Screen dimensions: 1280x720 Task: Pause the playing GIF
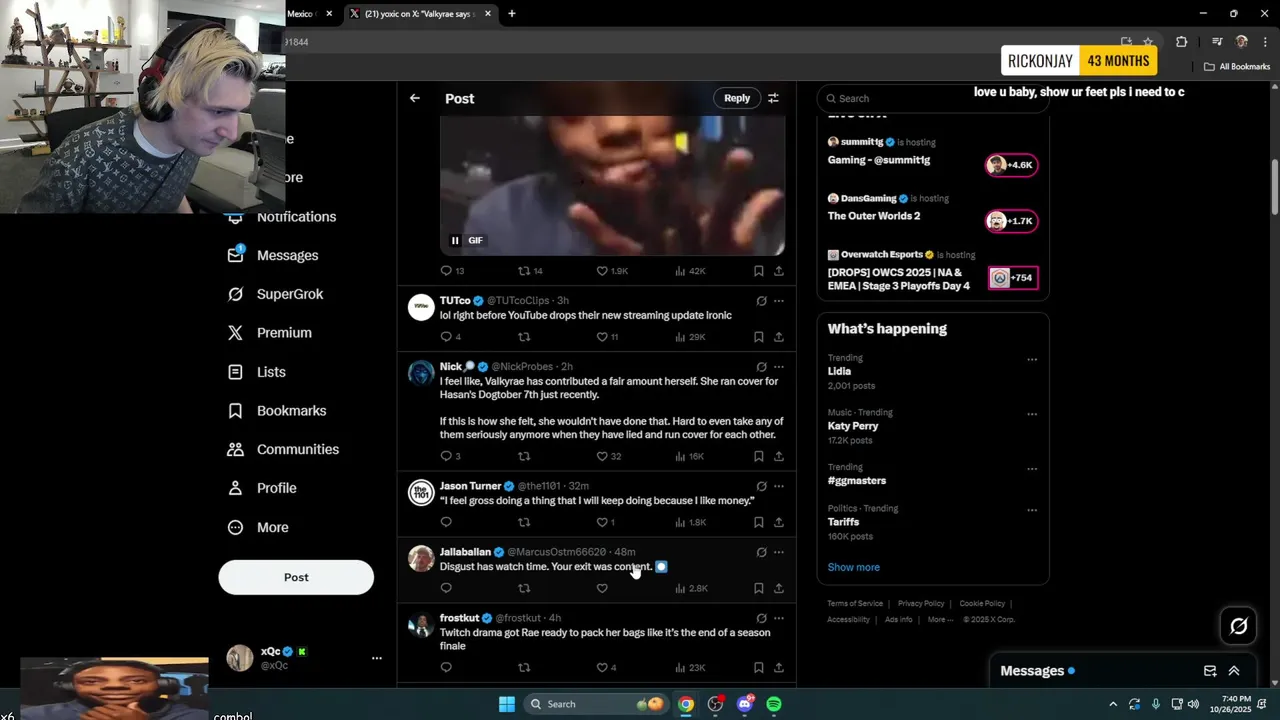(455, 240)
